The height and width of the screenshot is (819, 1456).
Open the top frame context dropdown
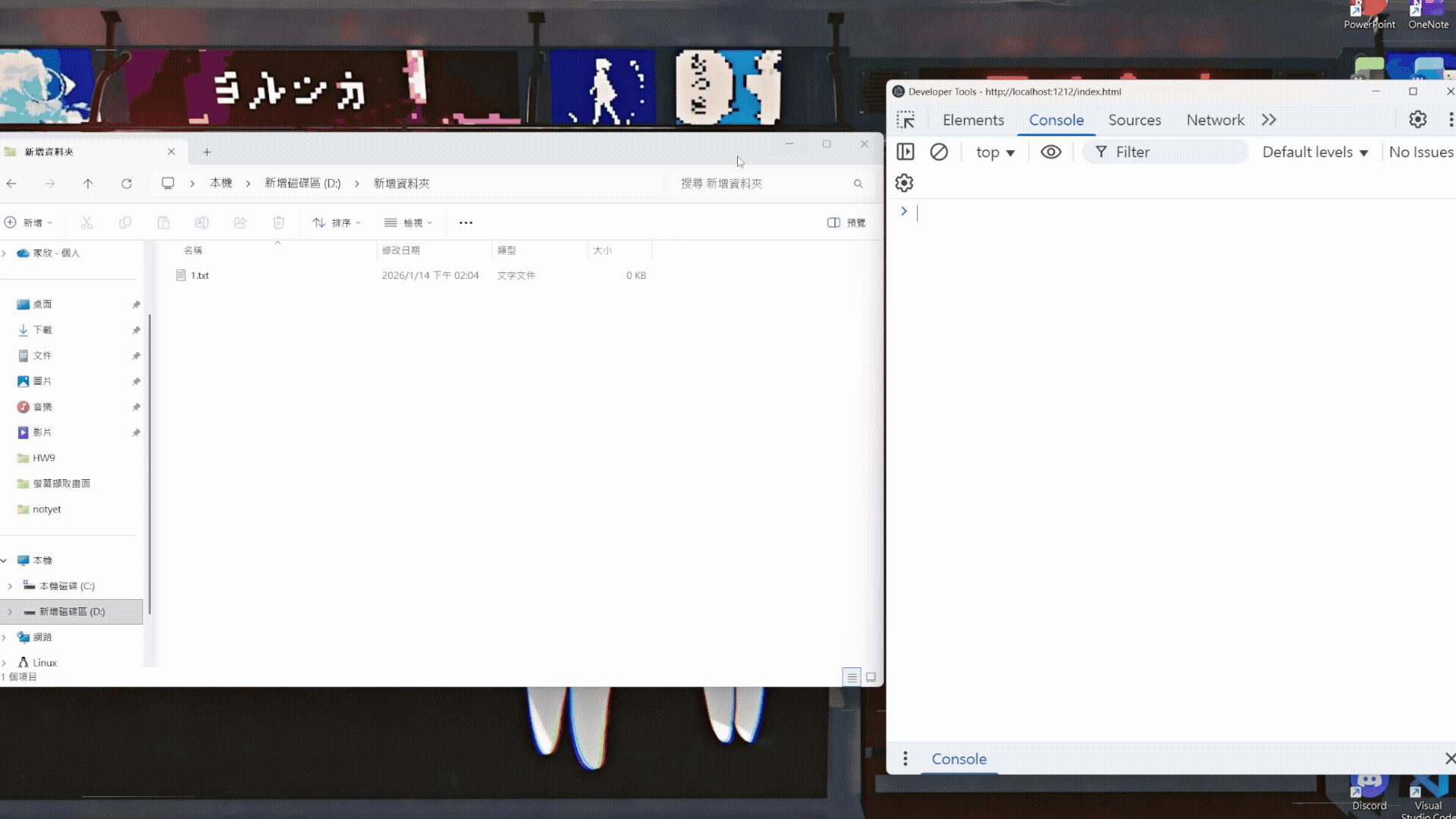pyautogui.click(x=994, y=152)
